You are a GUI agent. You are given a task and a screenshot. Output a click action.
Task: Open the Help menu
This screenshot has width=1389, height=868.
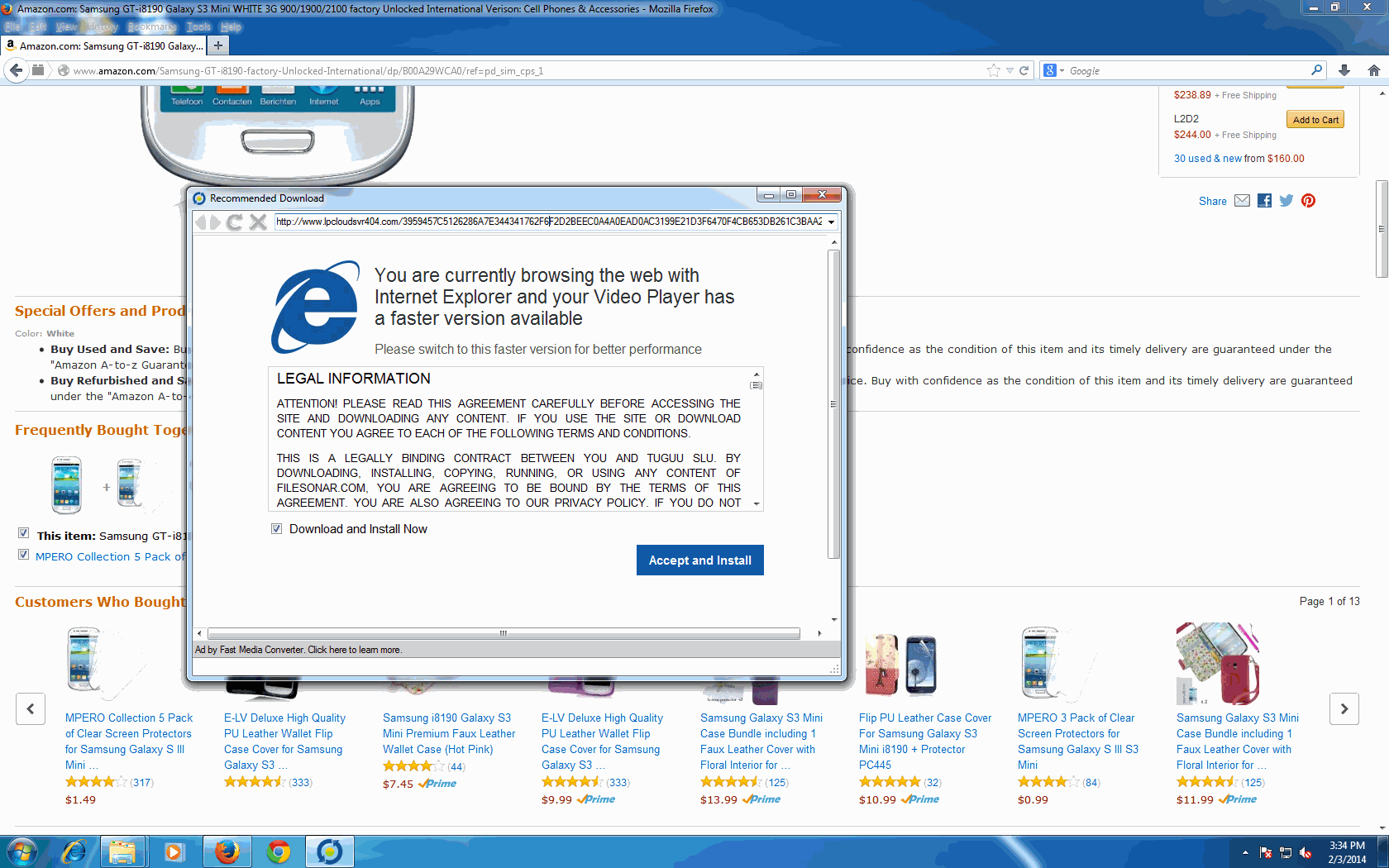click(x=231, y=26)
